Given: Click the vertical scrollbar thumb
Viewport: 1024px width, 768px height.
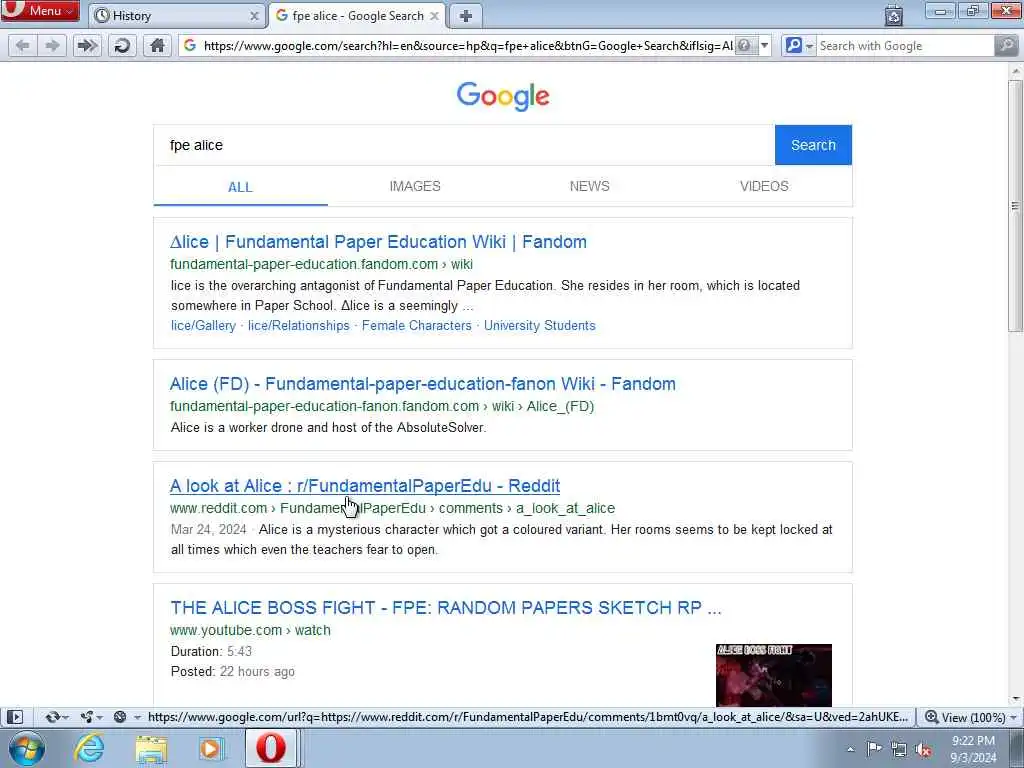Looking at the screenshot, I should pos(1015,205).
